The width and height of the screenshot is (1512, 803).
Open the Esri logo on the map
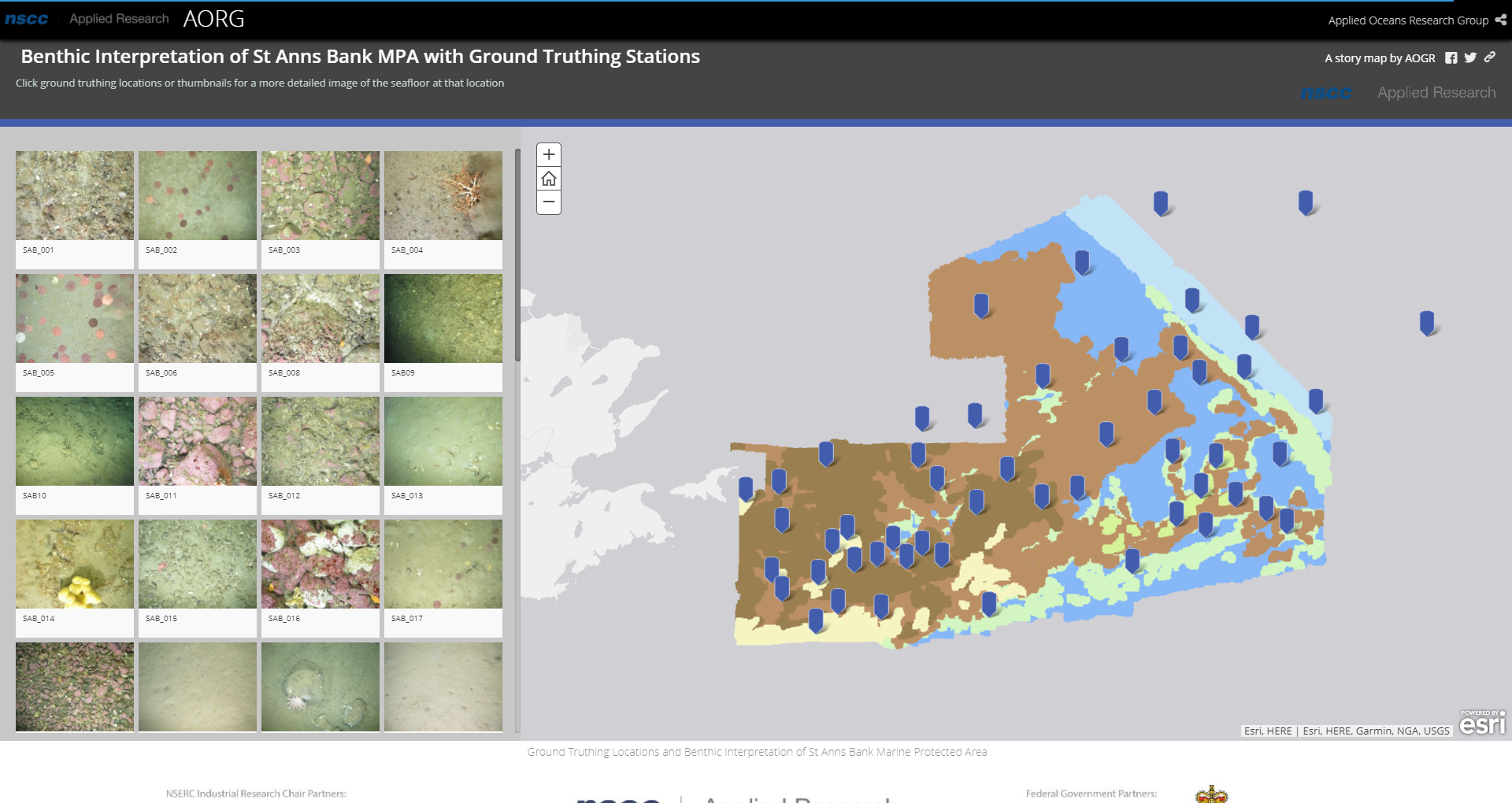coord(1482,723)
